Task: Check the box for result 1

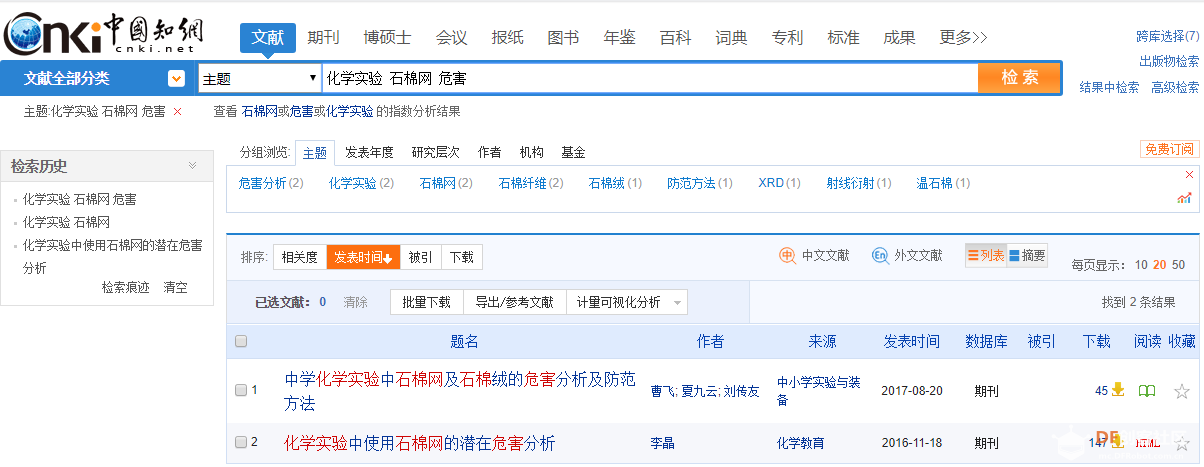Action: [x=240, y=390]
